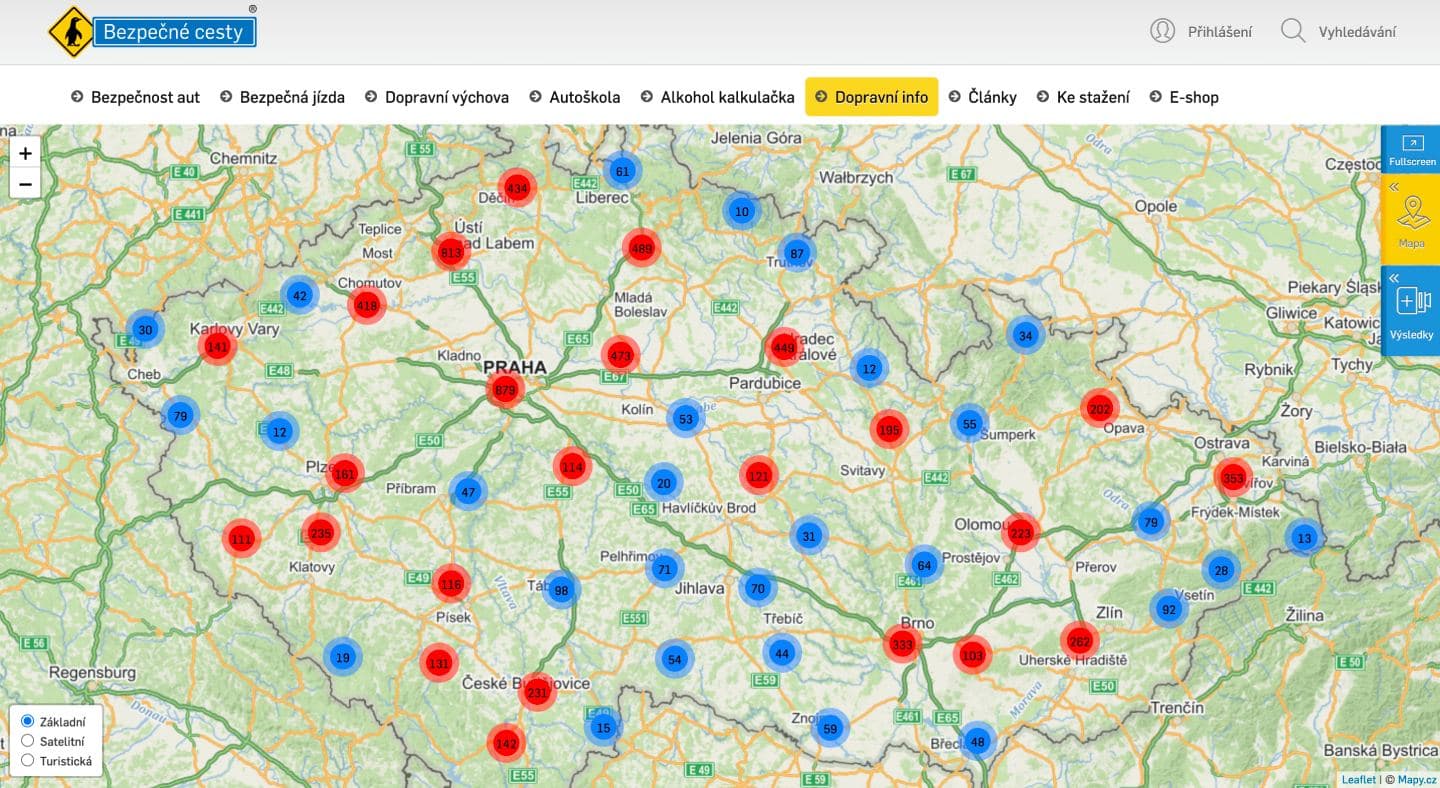Open the Alkohol kalkulačka menu item
This screenshot has width=1440, height=788.
727,97
